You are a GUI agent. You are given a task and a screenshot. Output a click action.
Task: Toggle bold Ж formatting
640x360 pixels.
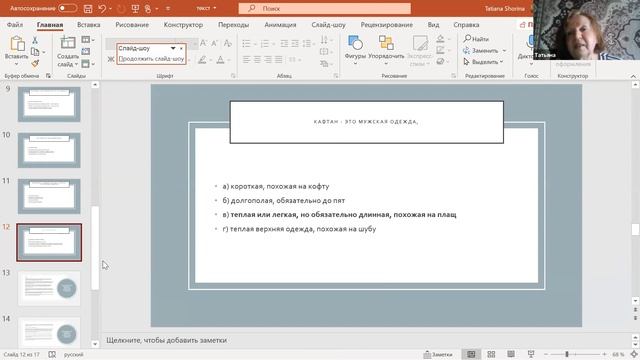(111, 60)
